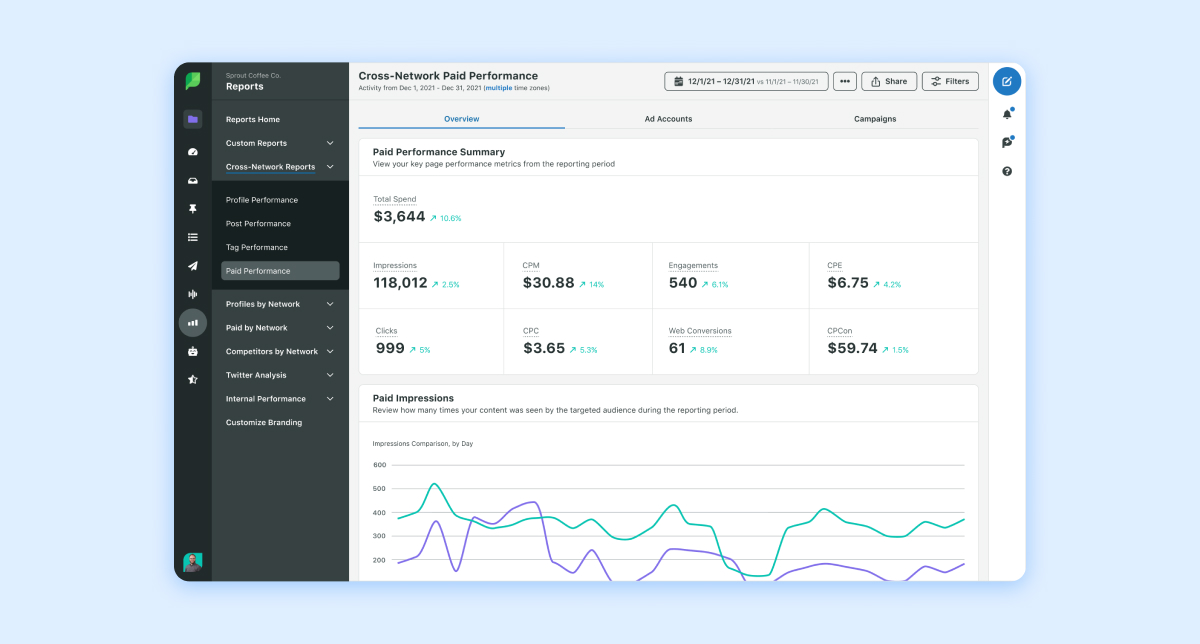Open the date range picker 12/1/21 – 12/31/21
Image resolution: width=1200 pixels, height=644 pixels.
(x=746, y=81)
